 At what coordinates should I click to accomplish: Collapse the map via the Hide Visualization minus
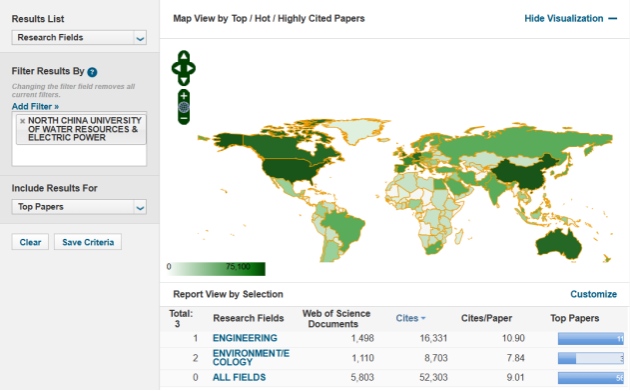(612, 18)
